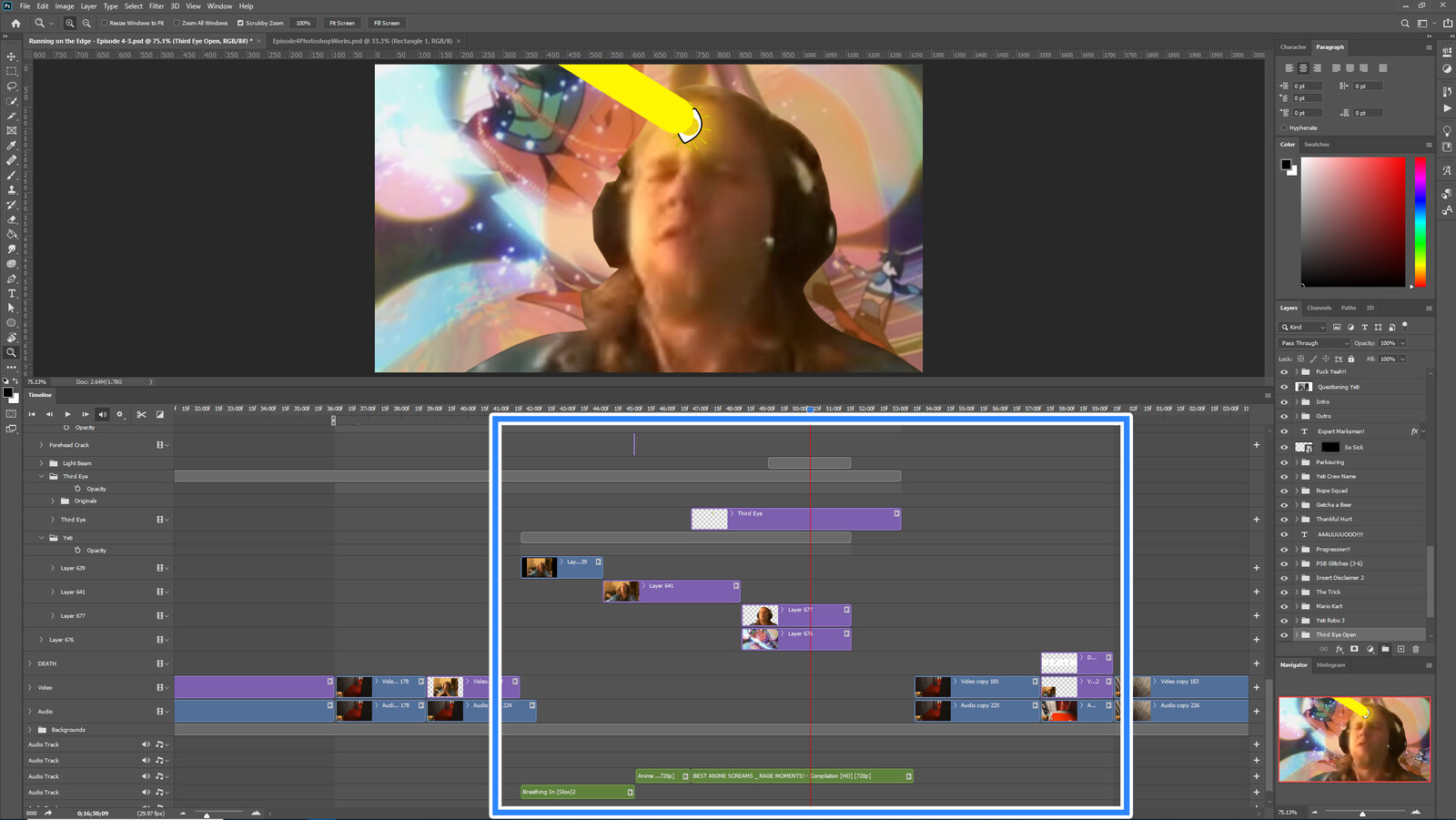Open timeline playback settings gear
Image resolution: width=1456 pixels, height=820 pixels.
point(119,414)
